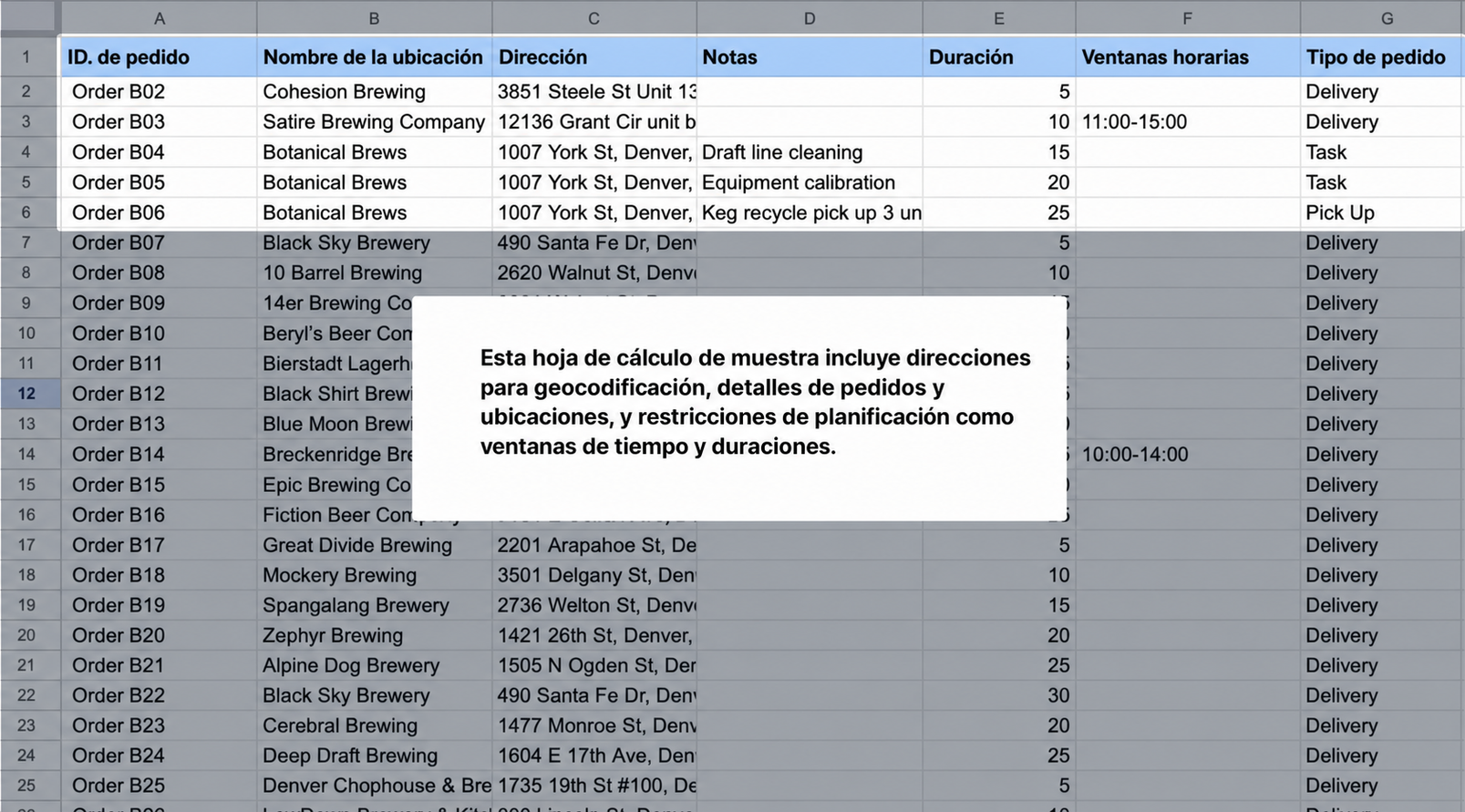1465x812 pixels.
Task: Select column E header
Action: (x=999, y=18)
